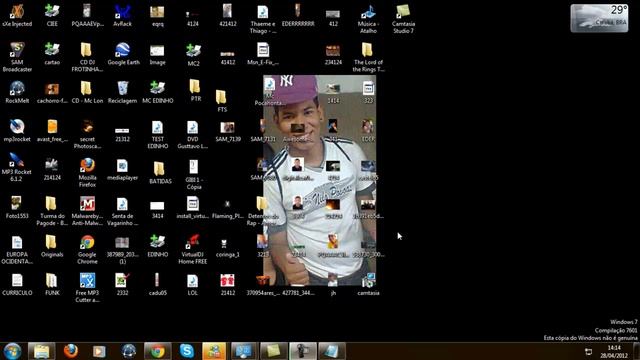This screenshot has height=360, width=640.
Task: Select the coringa_1 desktop icon
Action: pyautogui.click(x=227, y=246)
